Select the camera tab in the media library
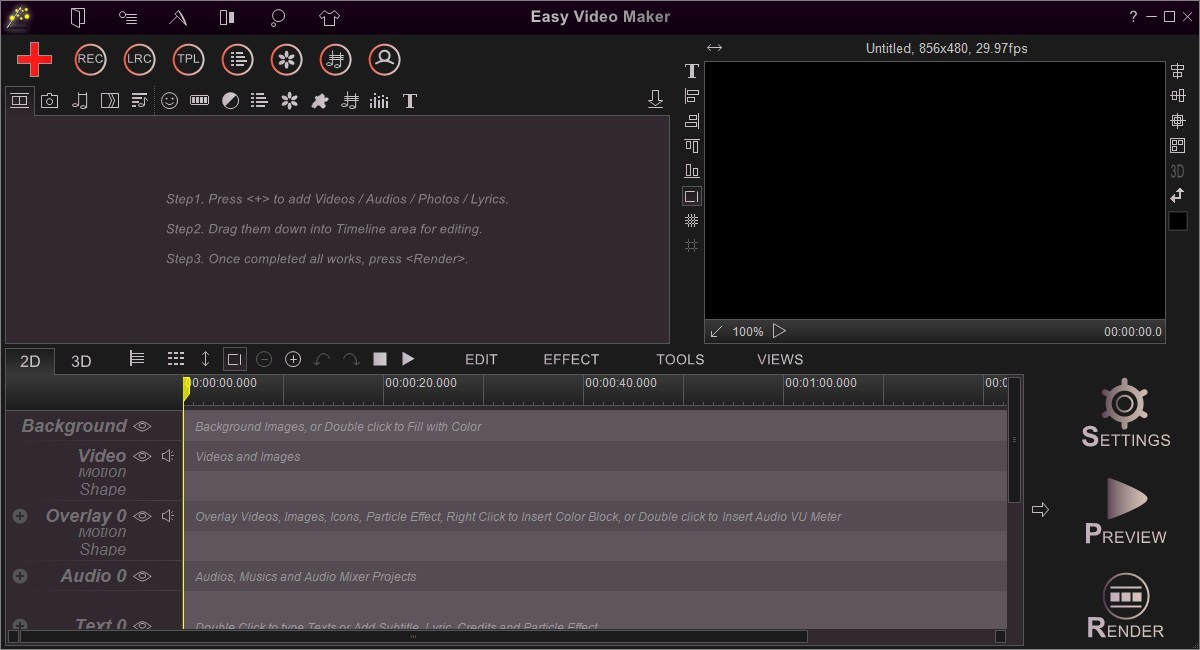 [x=49, y=100]
